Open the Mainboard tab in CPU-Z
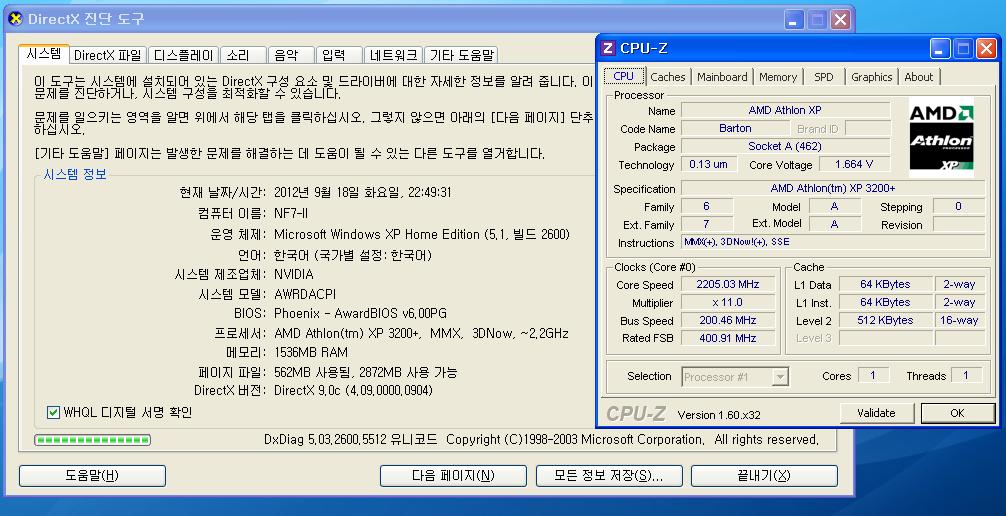 [x=722, y=77]
